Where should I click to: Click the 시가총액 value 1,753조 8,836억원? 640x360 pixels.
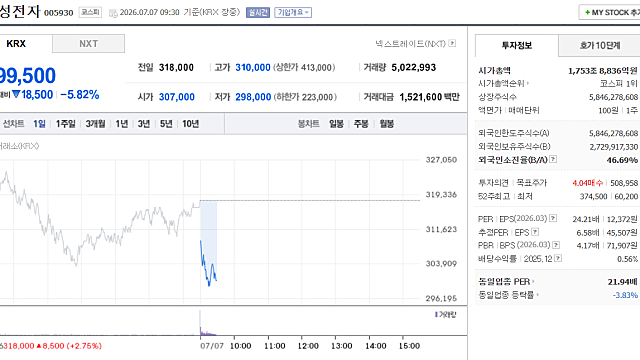click(x=602, y=71)
